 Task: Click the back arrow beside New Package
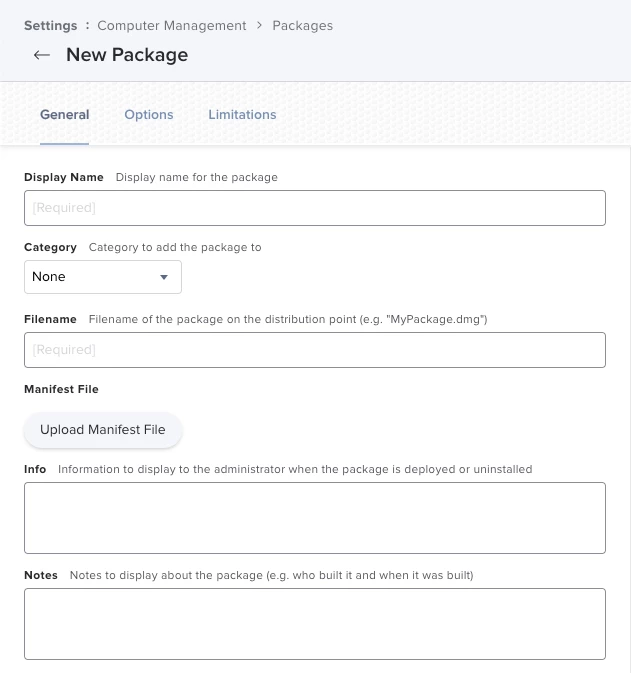pyautogui.click(x=41, y=55)
